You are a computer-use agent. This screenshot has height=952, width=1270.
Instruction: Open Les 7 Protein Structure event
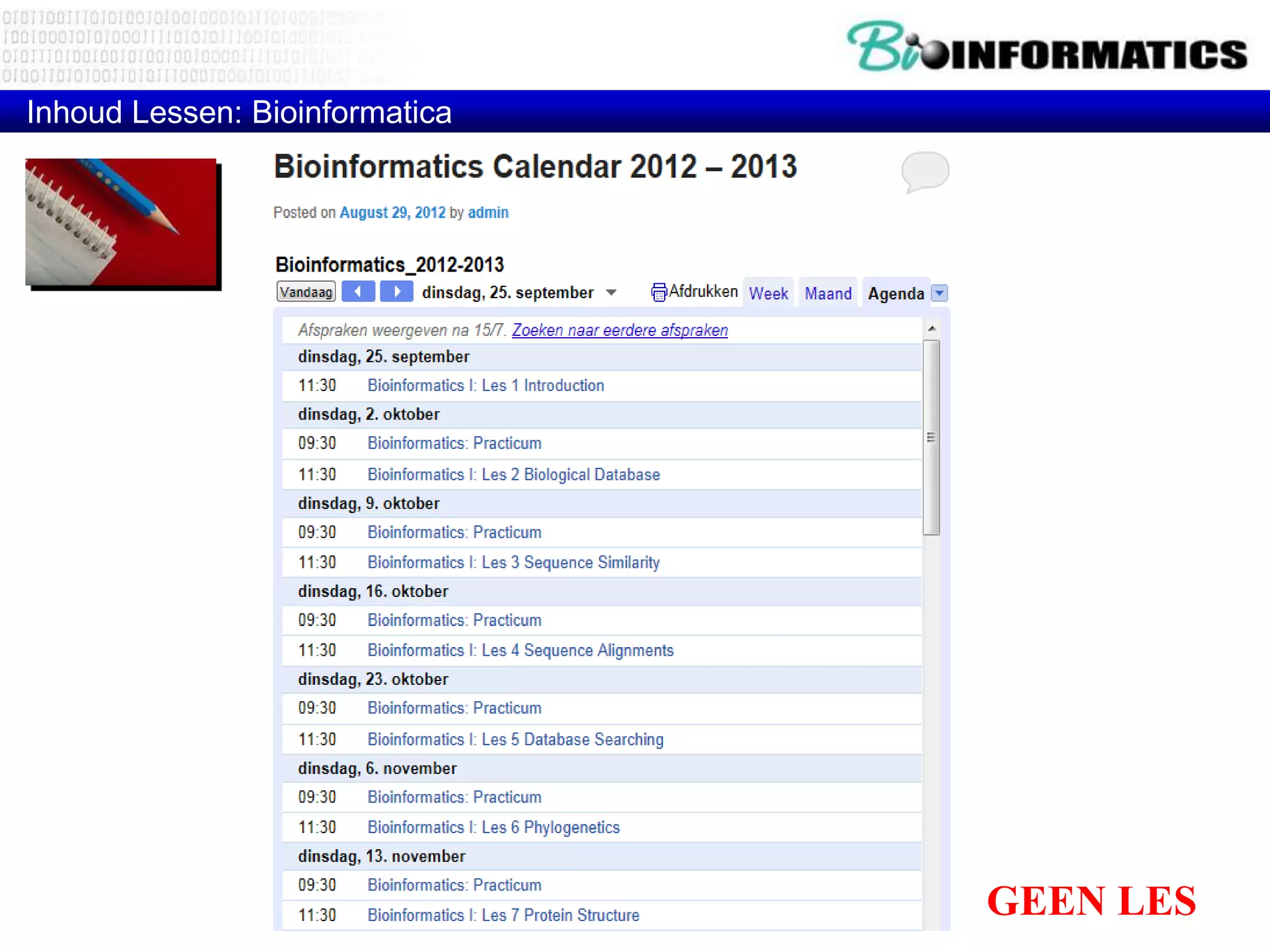point(503,915)
